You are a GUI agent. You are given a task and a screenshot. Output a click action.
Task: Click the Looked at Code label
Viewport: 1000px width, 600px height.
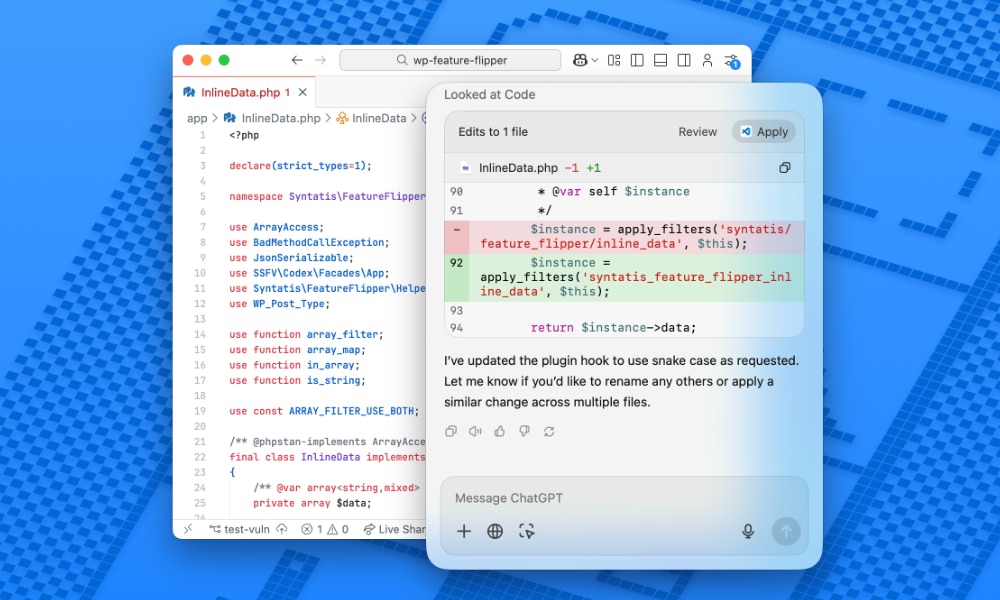(x=489, y=94)
